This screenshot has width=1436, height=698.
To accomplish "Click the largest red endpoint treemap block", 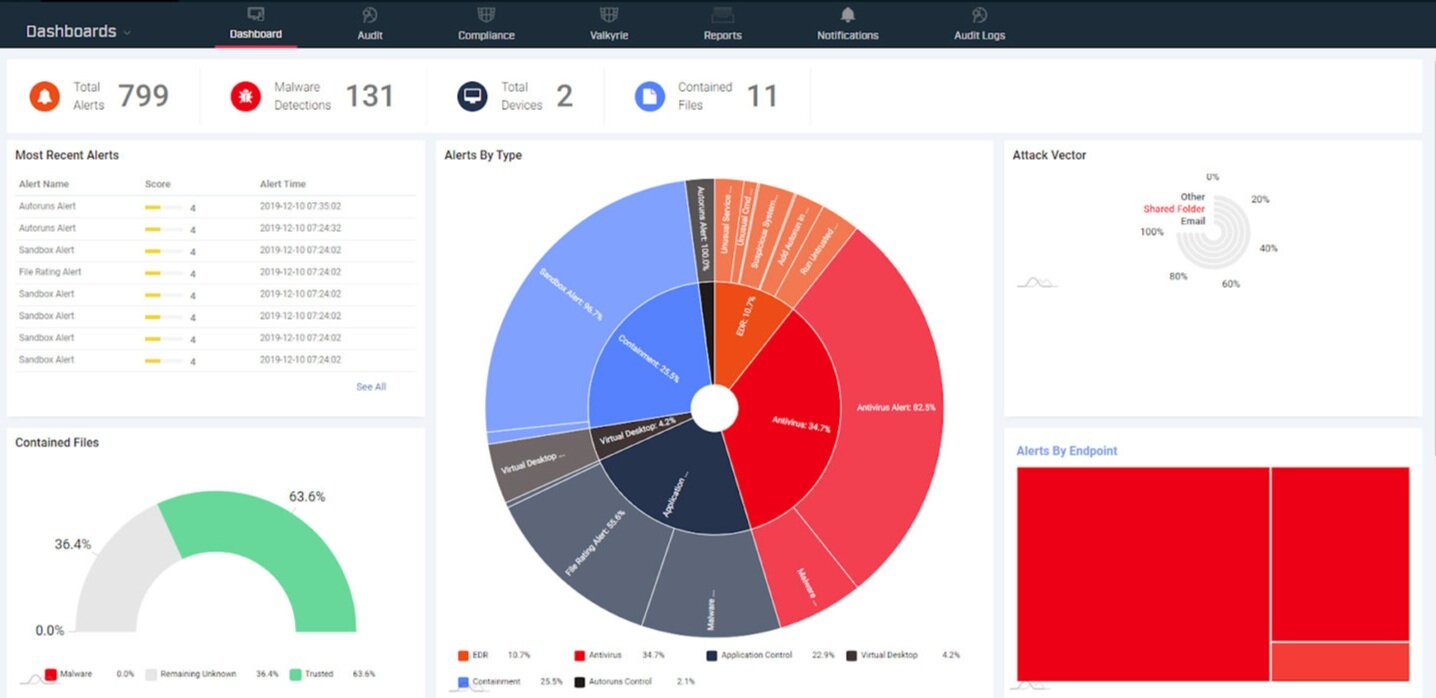I will pos(1142,574).
